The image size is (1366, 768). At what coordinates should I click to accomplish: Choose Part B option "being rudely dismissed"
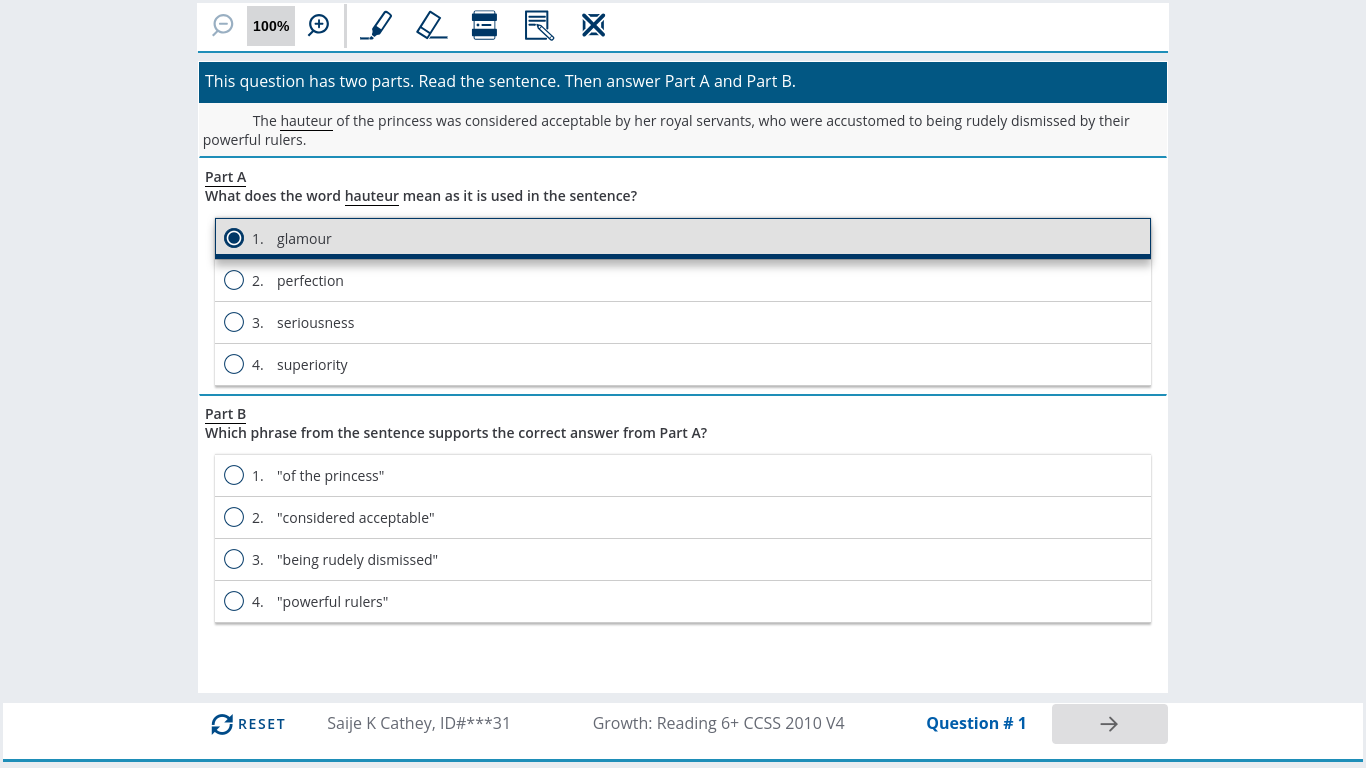[x=683, y=560]
